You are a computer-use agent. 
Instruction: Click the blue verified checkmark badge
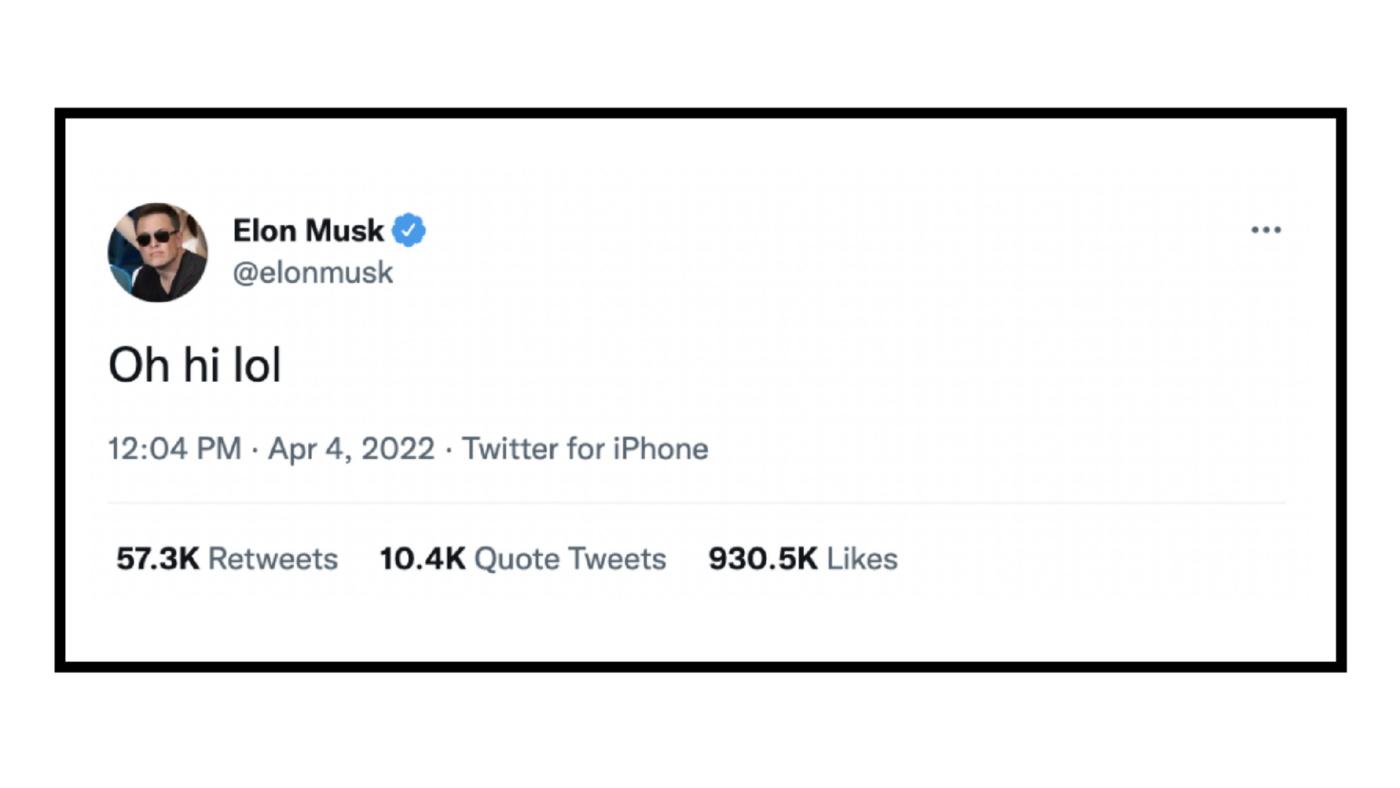coord(408,231)
